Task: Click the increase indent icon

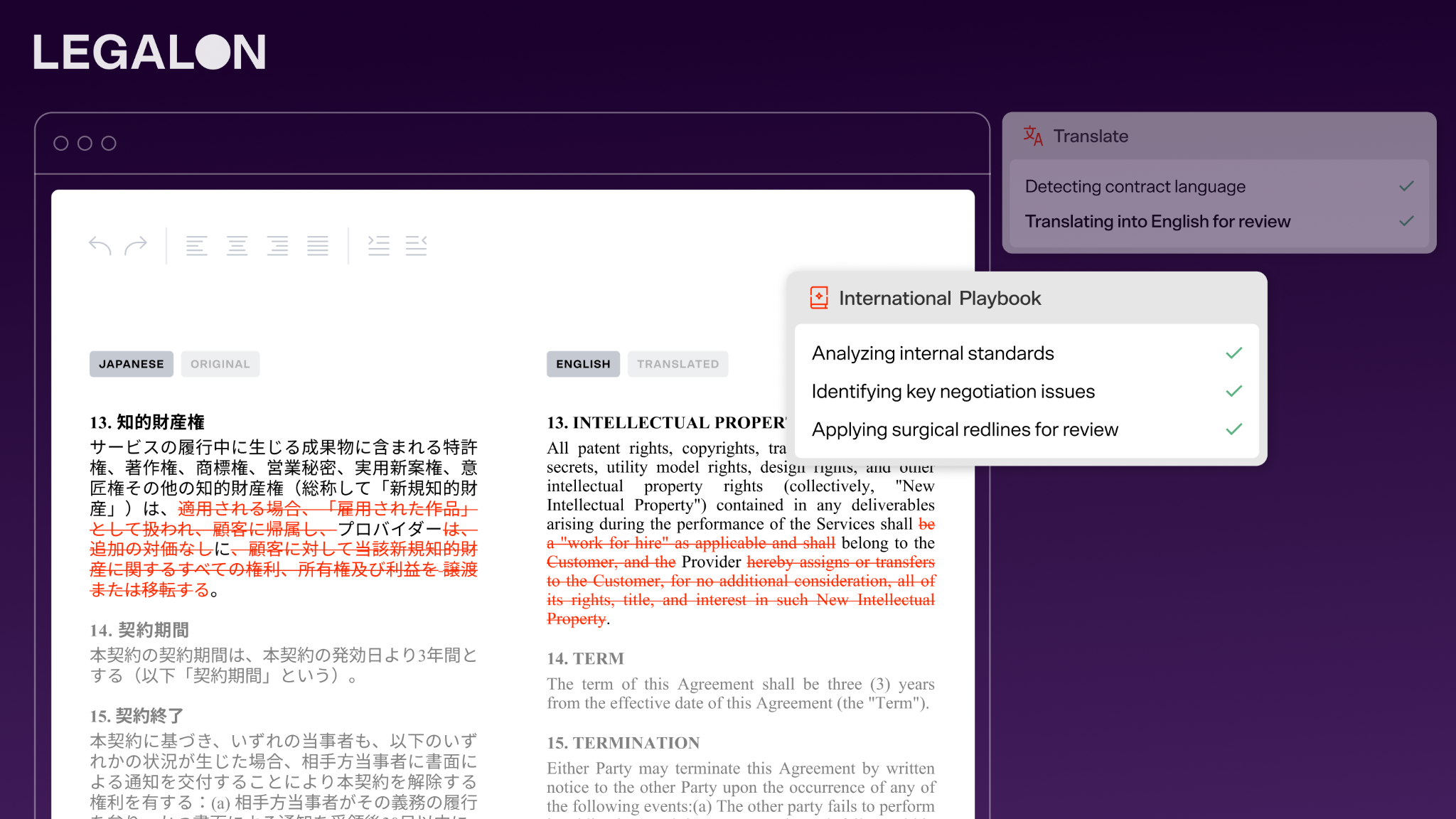Action: [x=378, y=246]
